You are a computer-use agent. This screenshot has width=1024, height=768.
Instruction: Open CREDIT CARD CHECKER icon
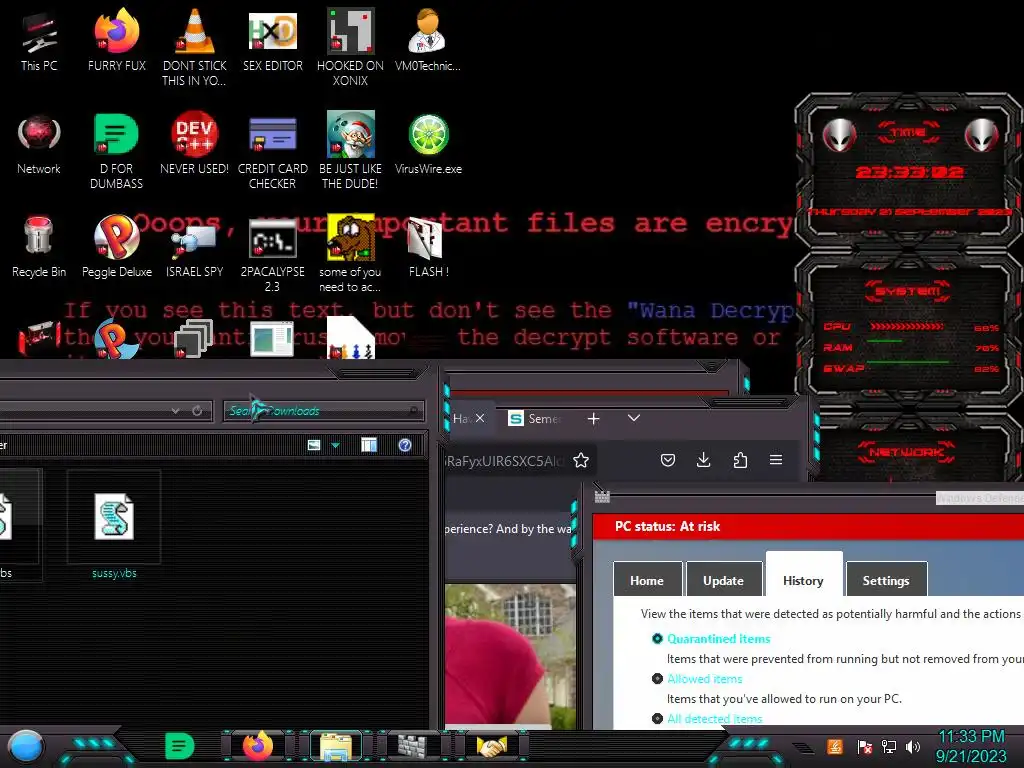(x=272, y=150)
